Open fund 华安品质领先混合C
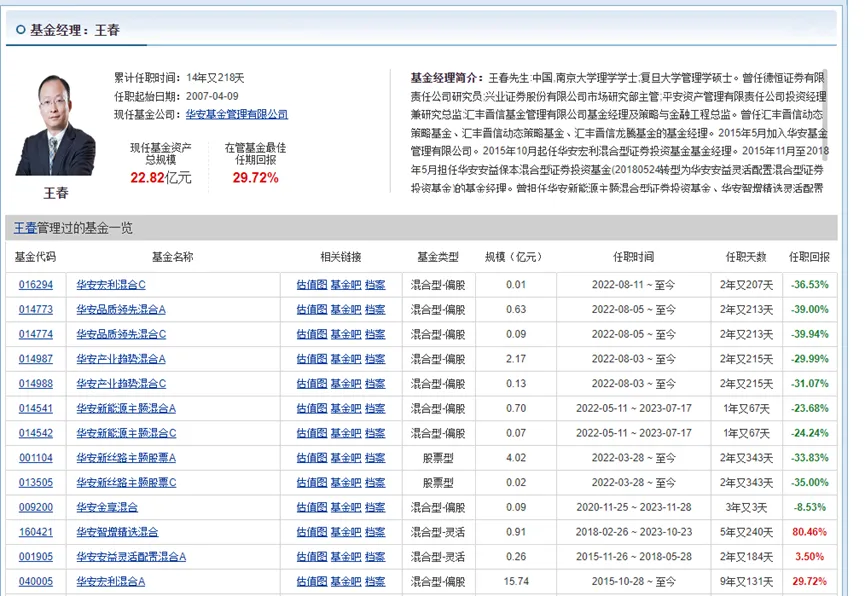The height and width of the screenshot is (596, 865). [121, 334]
